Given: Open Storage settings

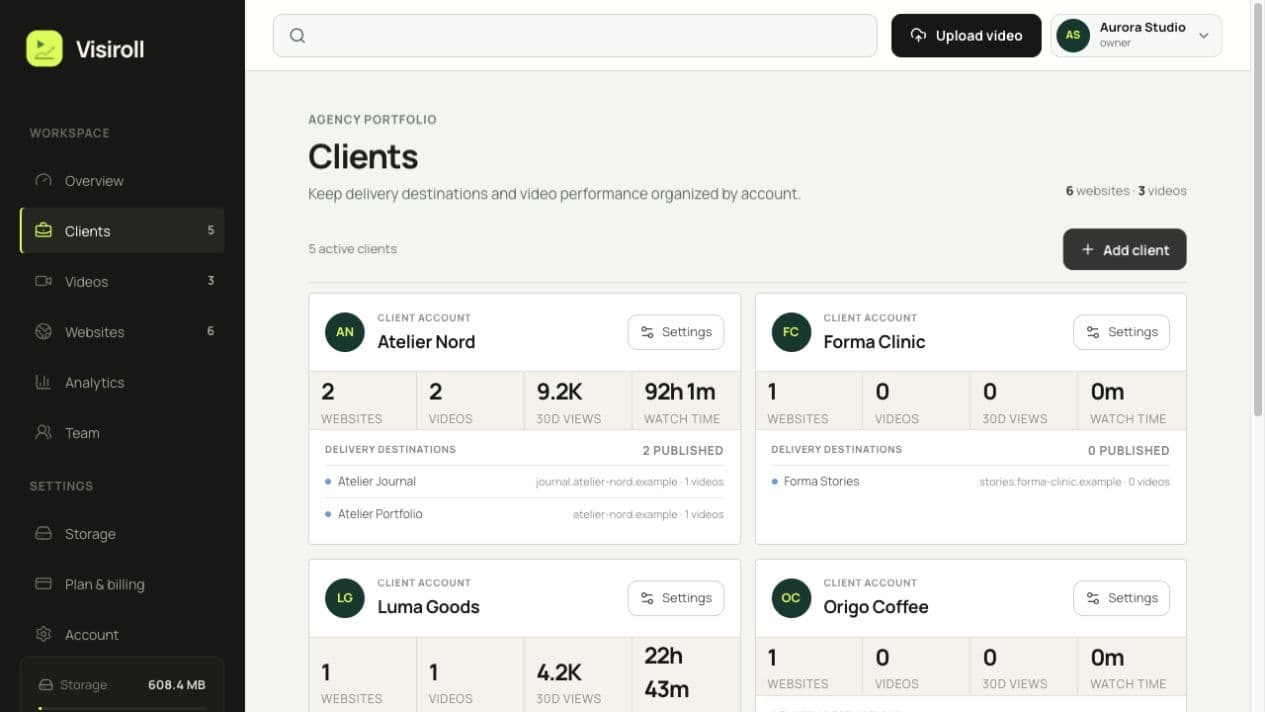Looking at the screenshot, I should point(122,534).
